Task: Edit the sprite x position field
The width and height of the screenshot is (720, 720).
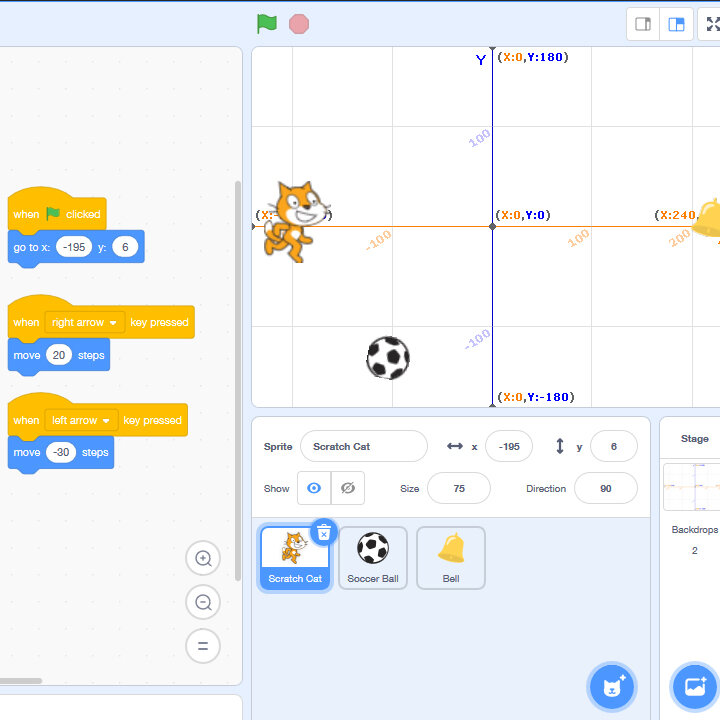Action: click(x=509, y=446)
